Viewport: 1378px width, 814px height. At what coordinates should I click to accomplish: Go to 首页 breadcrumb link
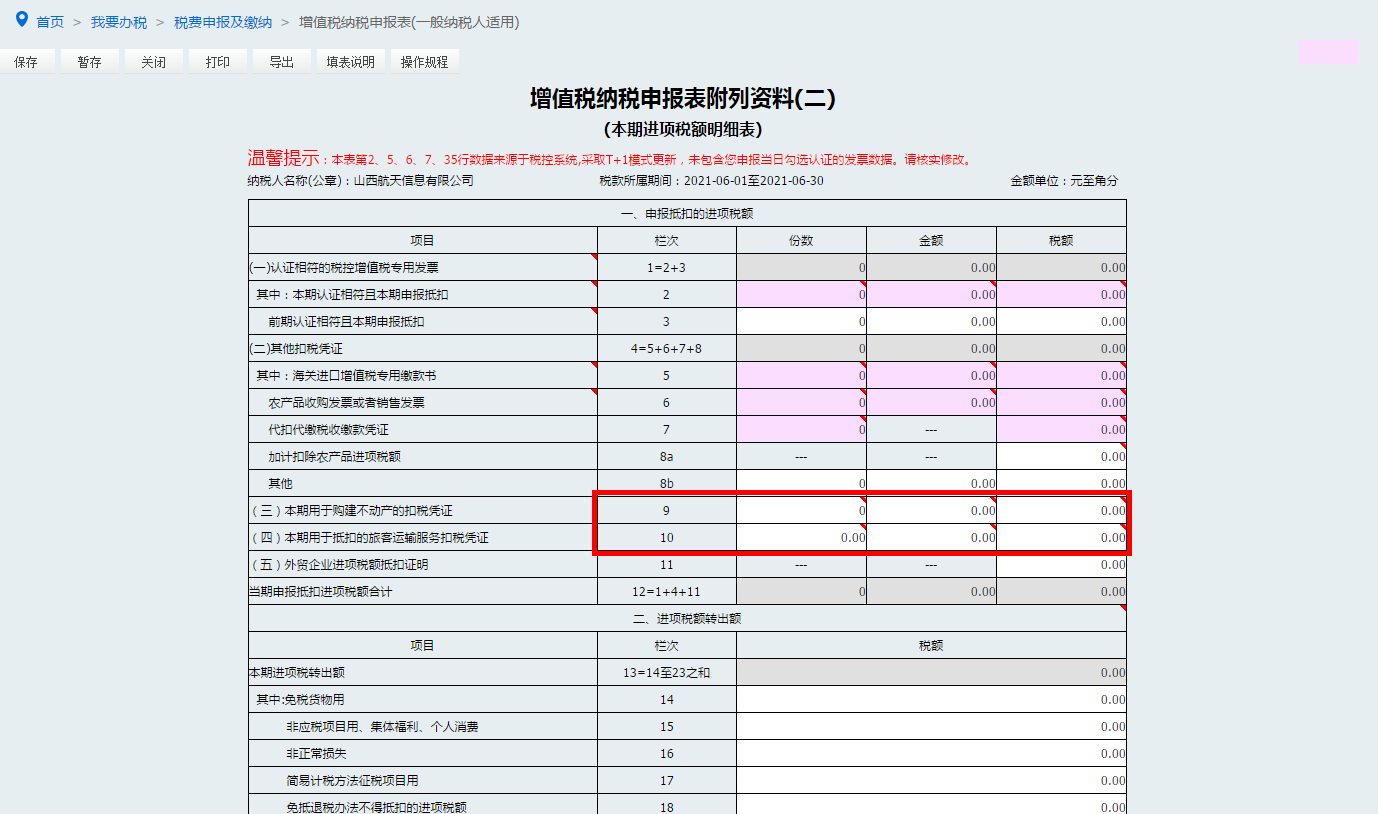[50, 22]
